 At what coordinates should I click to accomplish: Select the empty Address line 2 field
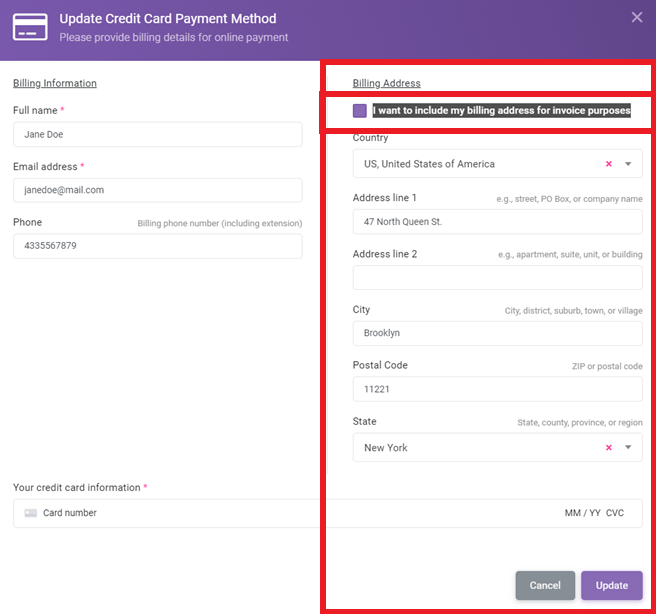(x=497, y=278)
